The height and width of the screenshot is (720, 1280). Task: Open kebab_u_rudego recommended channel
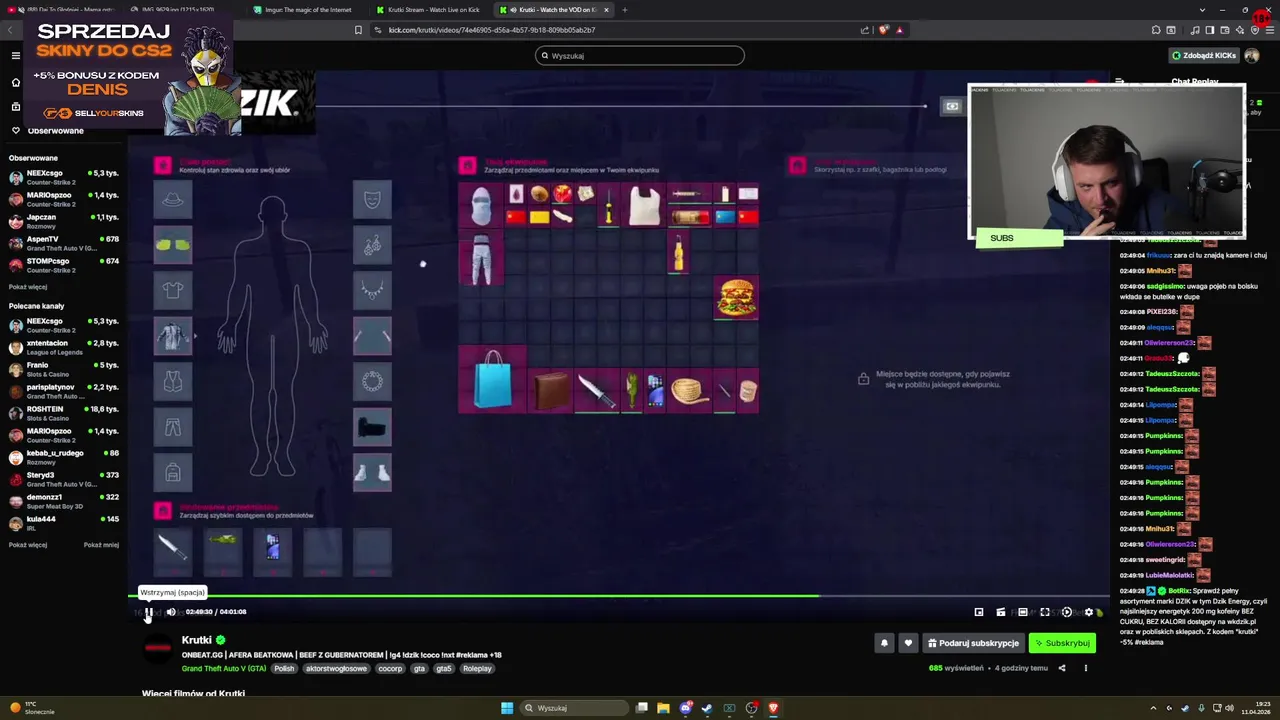click(64, 457)
